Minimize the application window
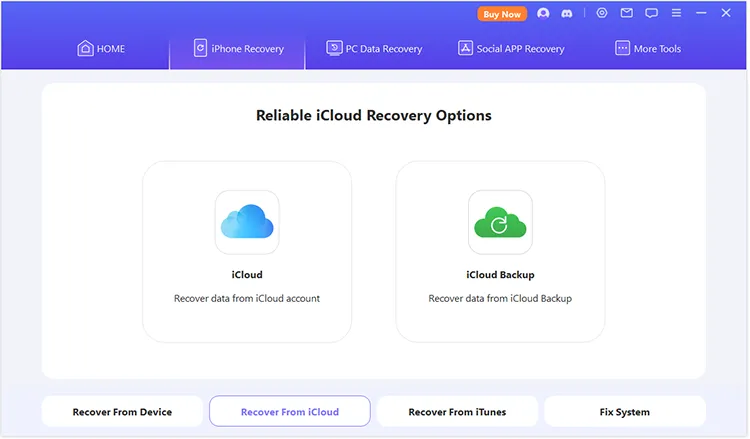The height and width of the screenshot is (439, 750). coord(701,13)
